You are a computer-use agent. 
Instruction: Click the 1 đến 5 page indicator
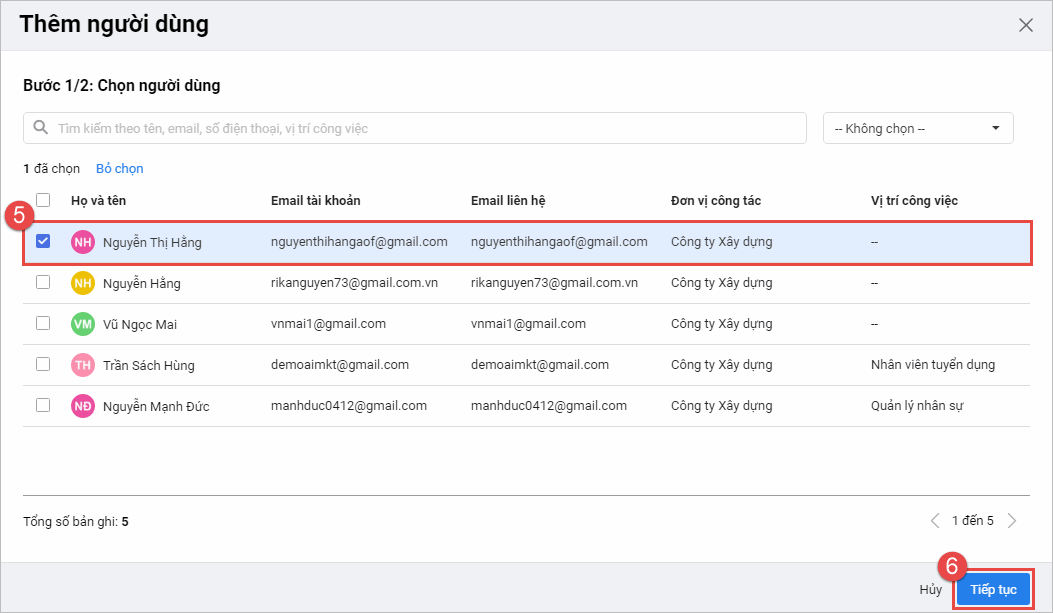tap(972, 520)
